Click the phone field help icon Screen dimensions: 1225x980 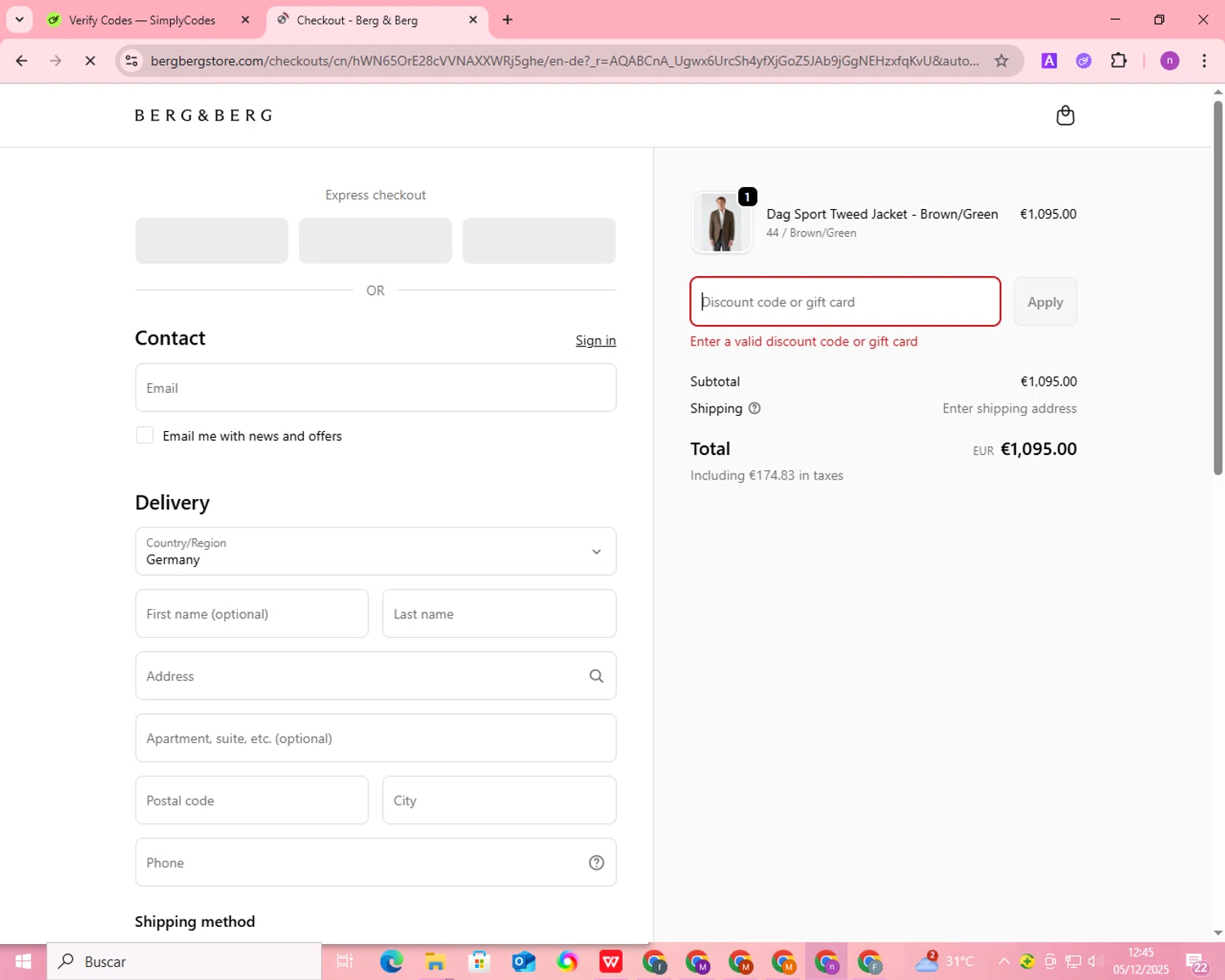(596, 862)
